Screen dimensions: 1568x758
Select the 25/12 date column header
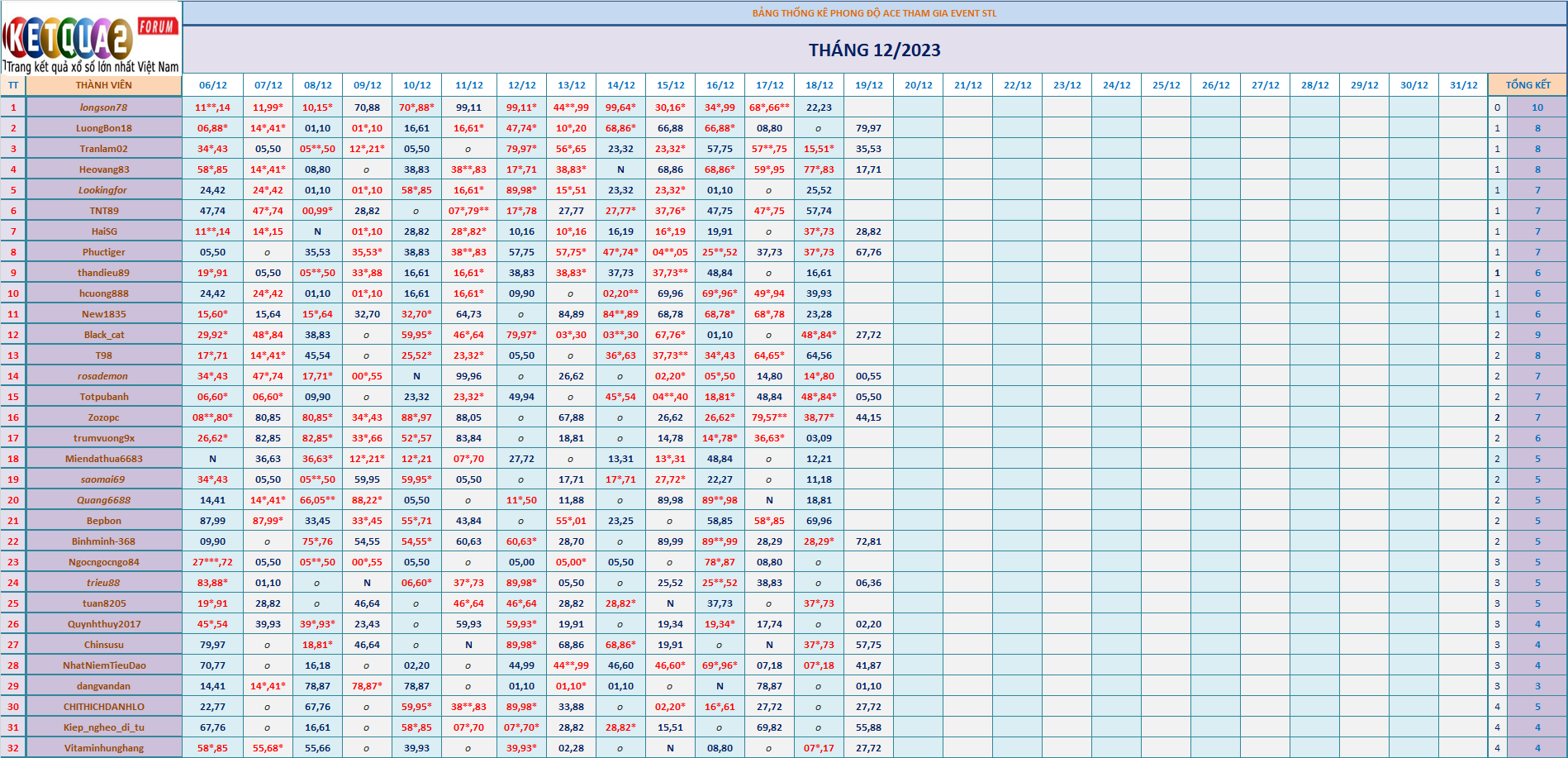click(1166, 85)
